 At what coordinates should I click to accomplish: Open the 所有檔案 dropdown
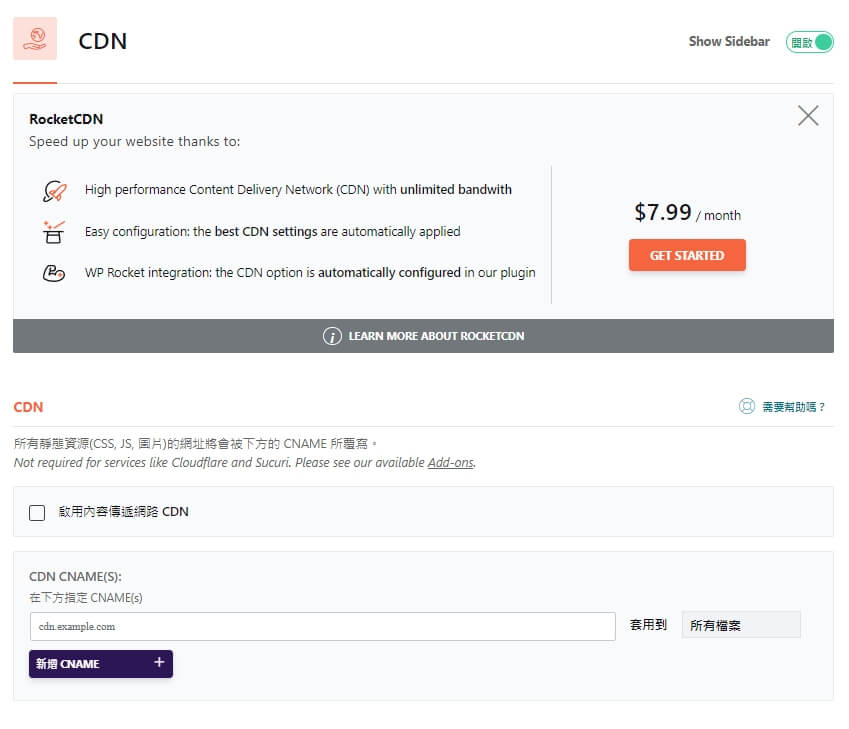[741, 625]
